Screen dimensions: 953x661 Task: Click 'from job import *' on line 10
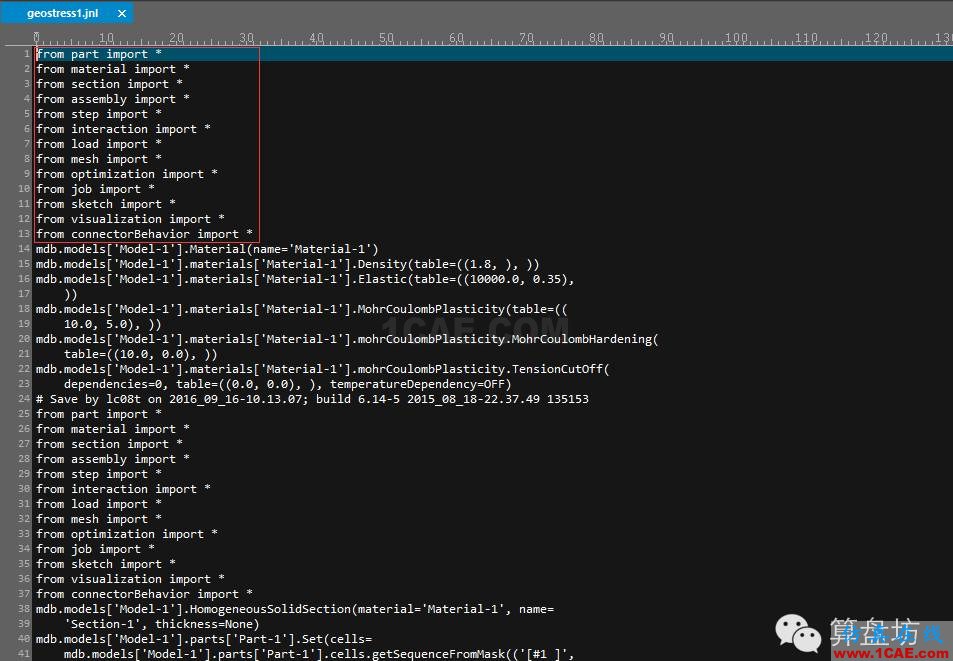coord(95,189)
